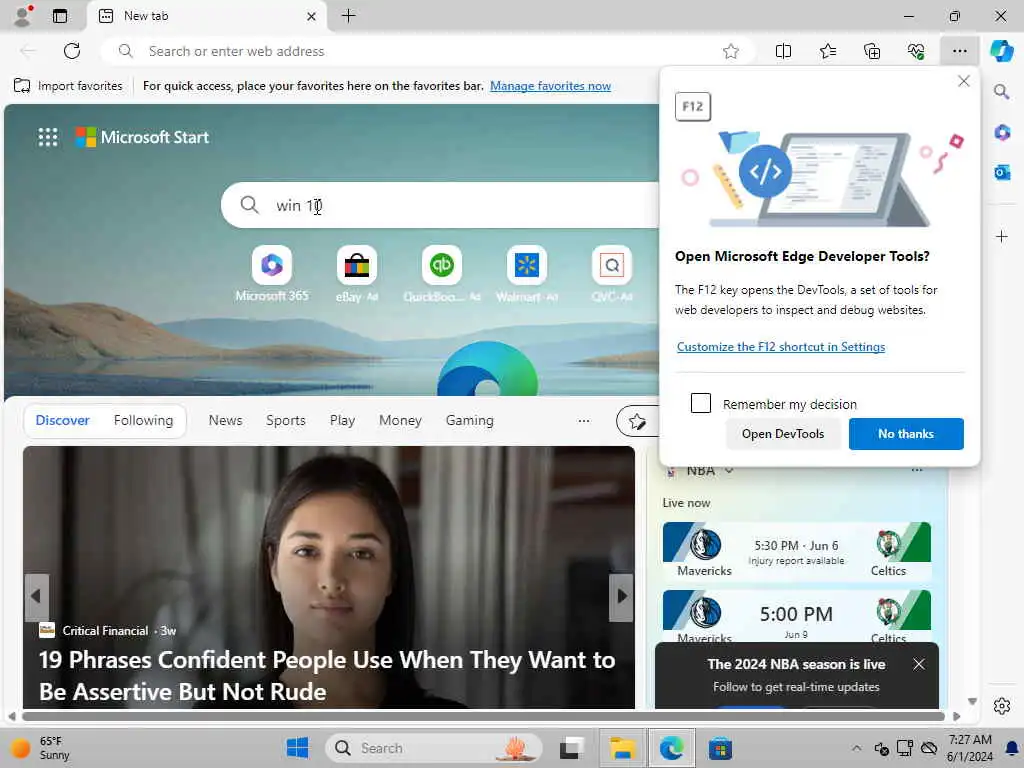This screenshot has width=1024, height=768.
Task: Switch to the Discover tab
Action: tap(63, 421)
